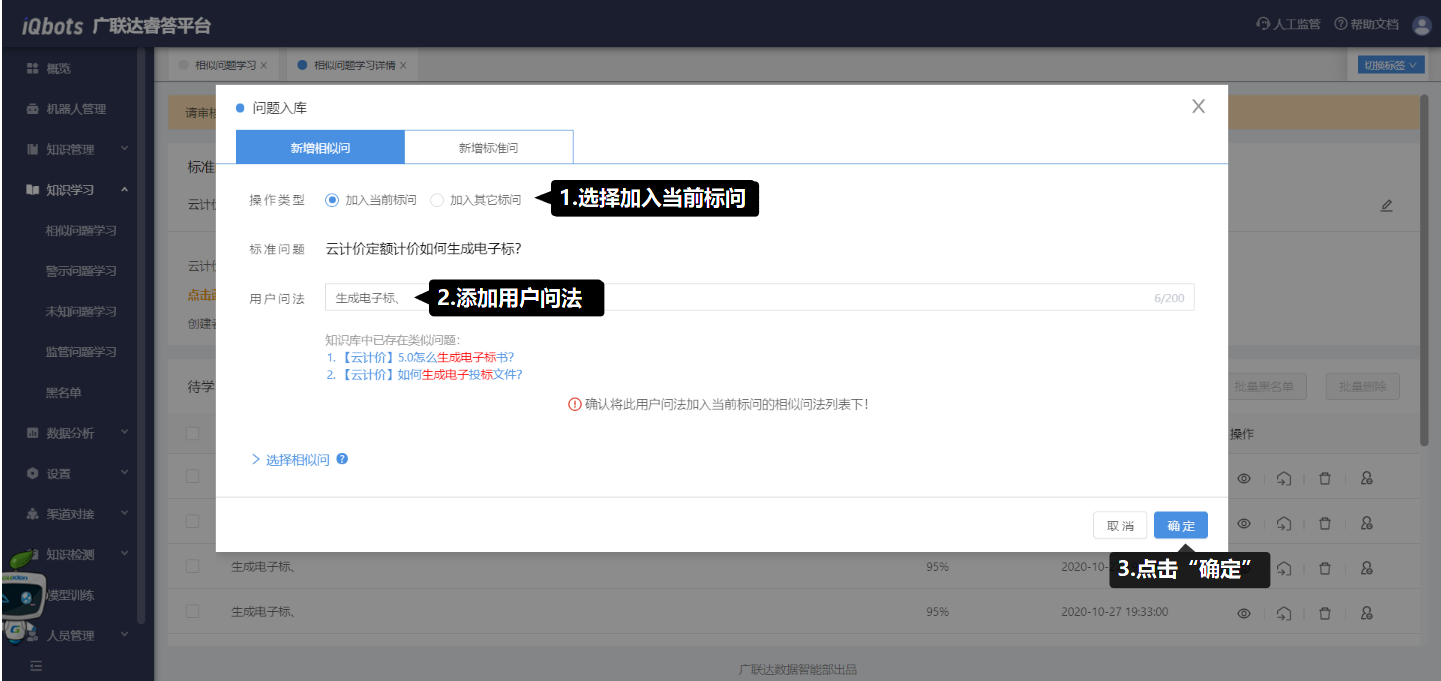The height and width of the screenshot is (681, 1441).
Task: Click the 取消 cancel button
Action: [1120, 526]
